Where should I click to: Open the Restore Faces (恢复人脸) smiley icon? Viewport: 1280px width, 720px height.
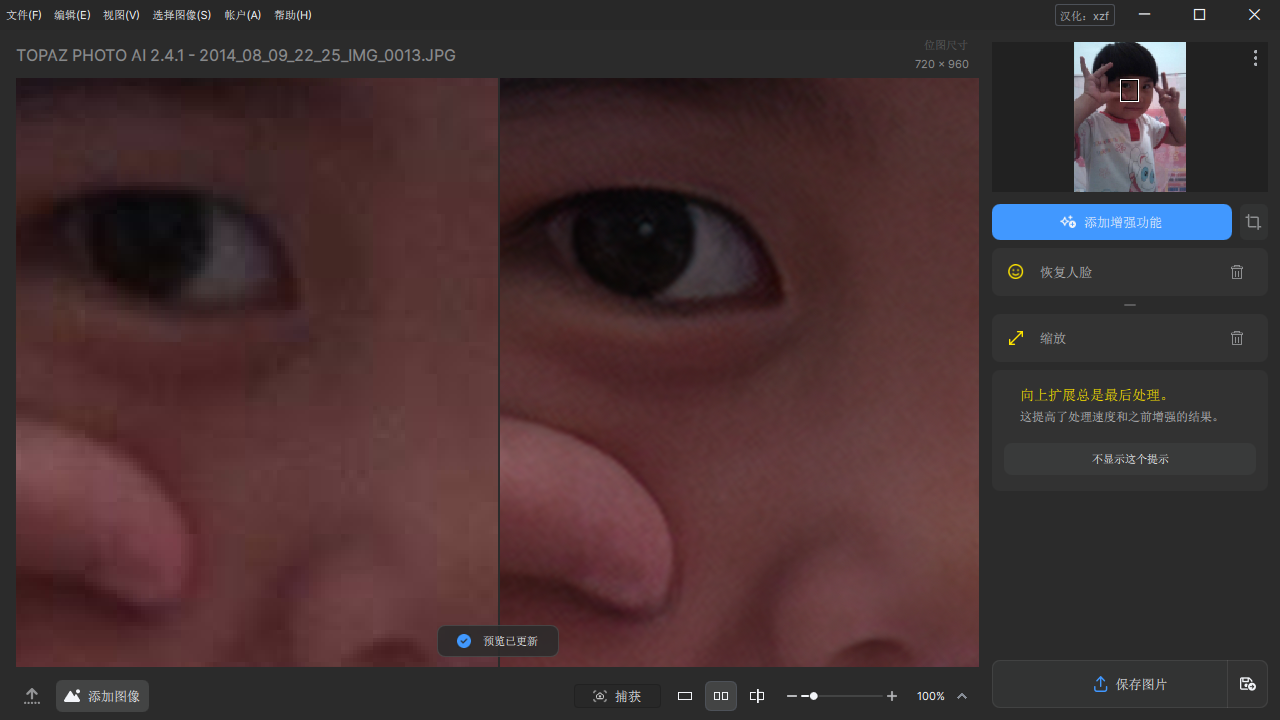click(x=1014, y=271)
